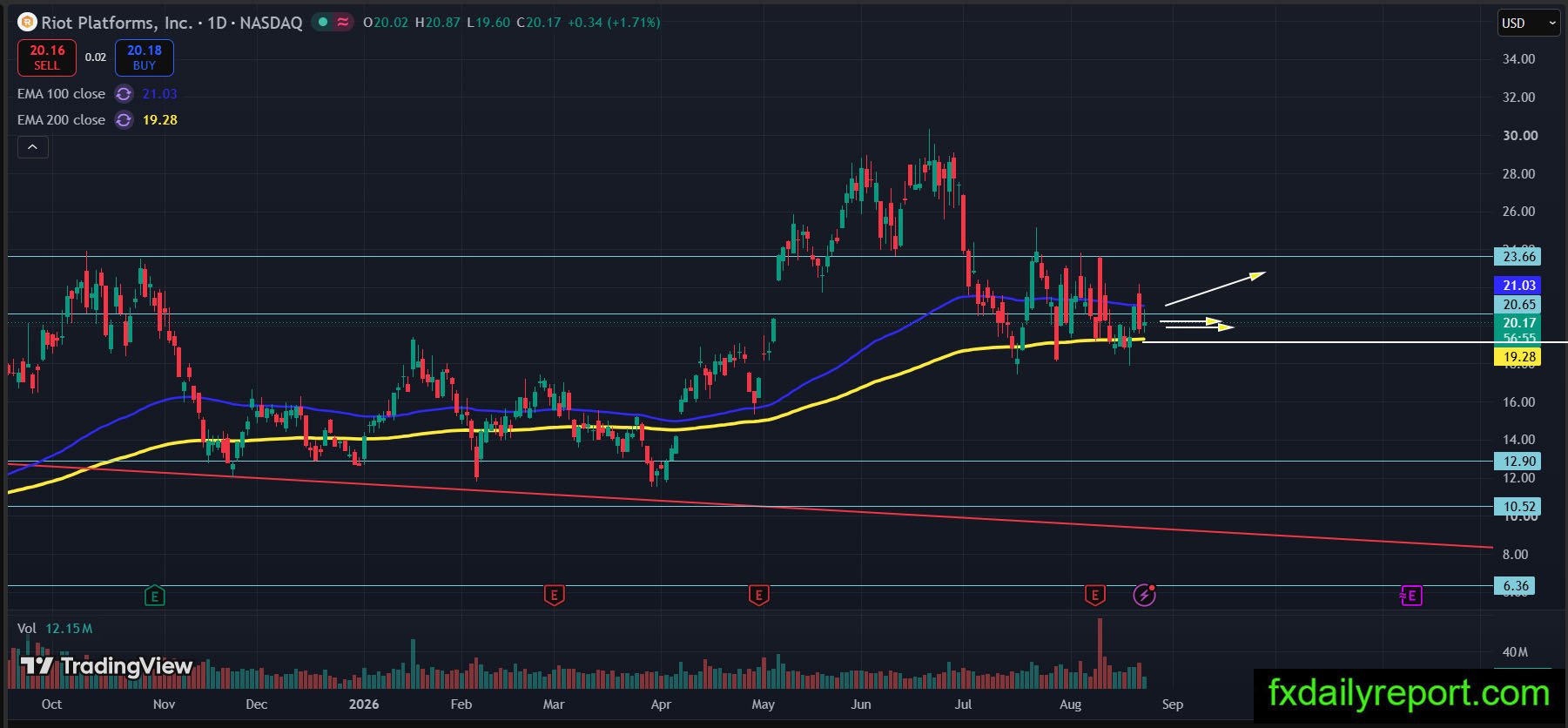Click the +0.34 (+1.71%) change value

[x=614, y=23]
